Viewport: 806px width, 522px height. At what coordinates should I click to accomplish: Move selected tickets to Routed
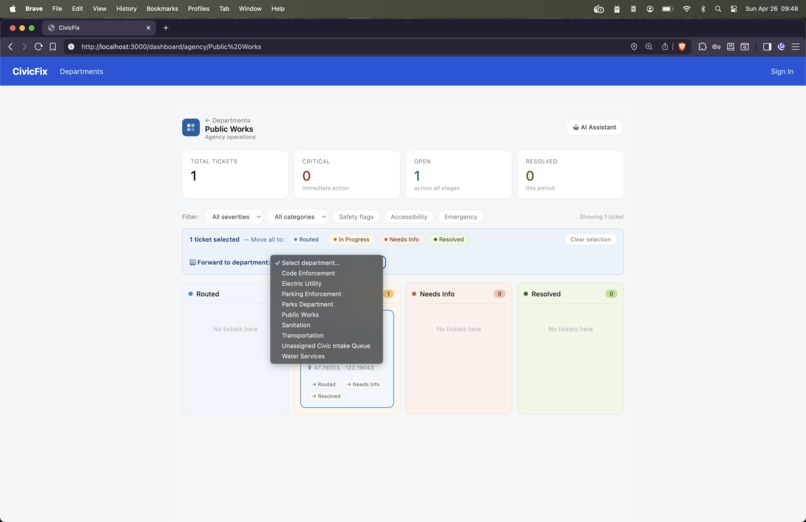coord(306,239)
